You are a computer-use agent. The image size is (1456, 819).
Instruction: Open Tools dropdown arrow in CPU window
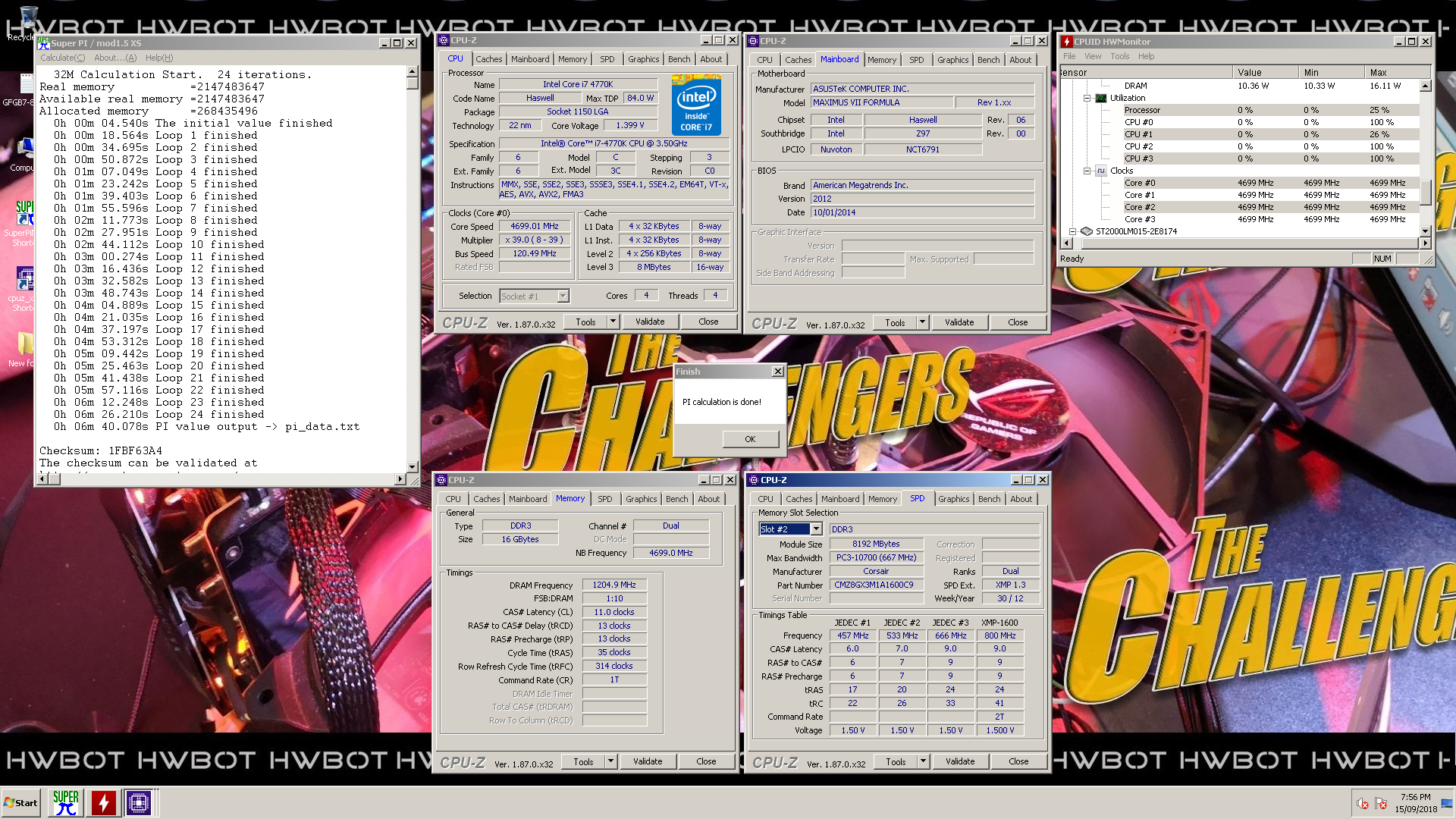pos(613,322)
